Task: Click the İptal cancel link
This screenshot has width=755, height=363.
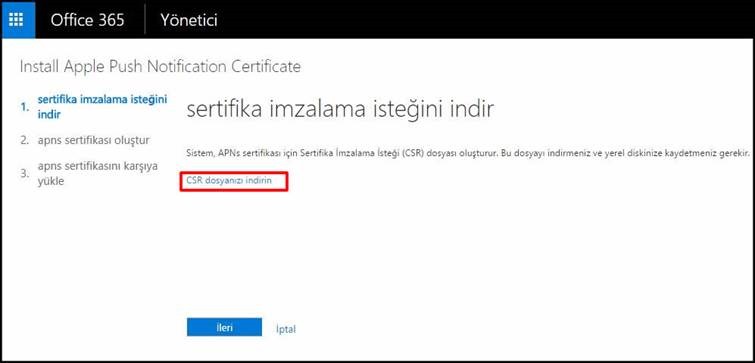Action: coord(286,329)
